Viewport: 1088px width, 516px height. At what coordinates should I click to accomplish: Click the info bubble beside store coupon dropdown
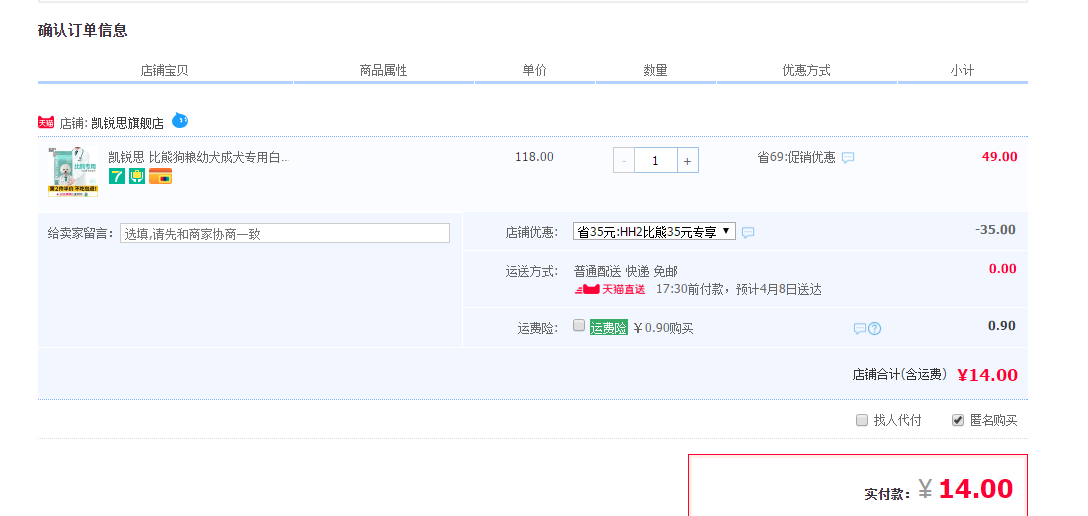(748, 233)
